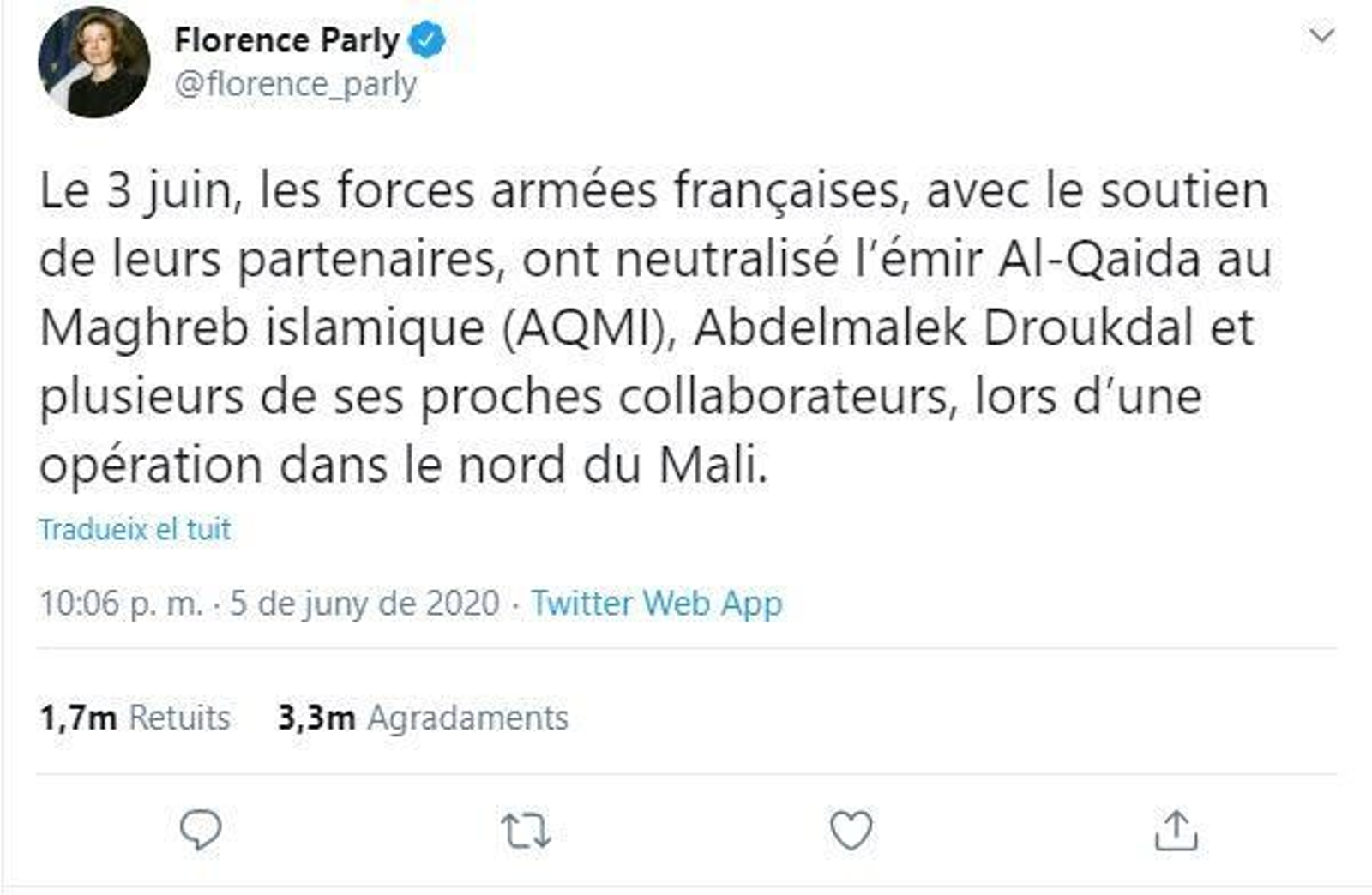Open the 'Twitter Web App' source link

point(656,603)
